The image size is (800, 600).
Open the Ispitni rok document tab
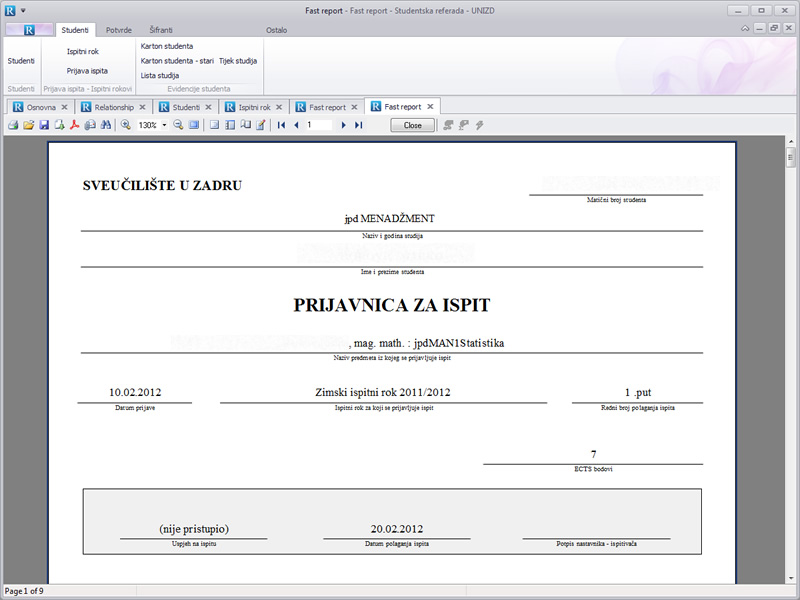pos(254,107)
